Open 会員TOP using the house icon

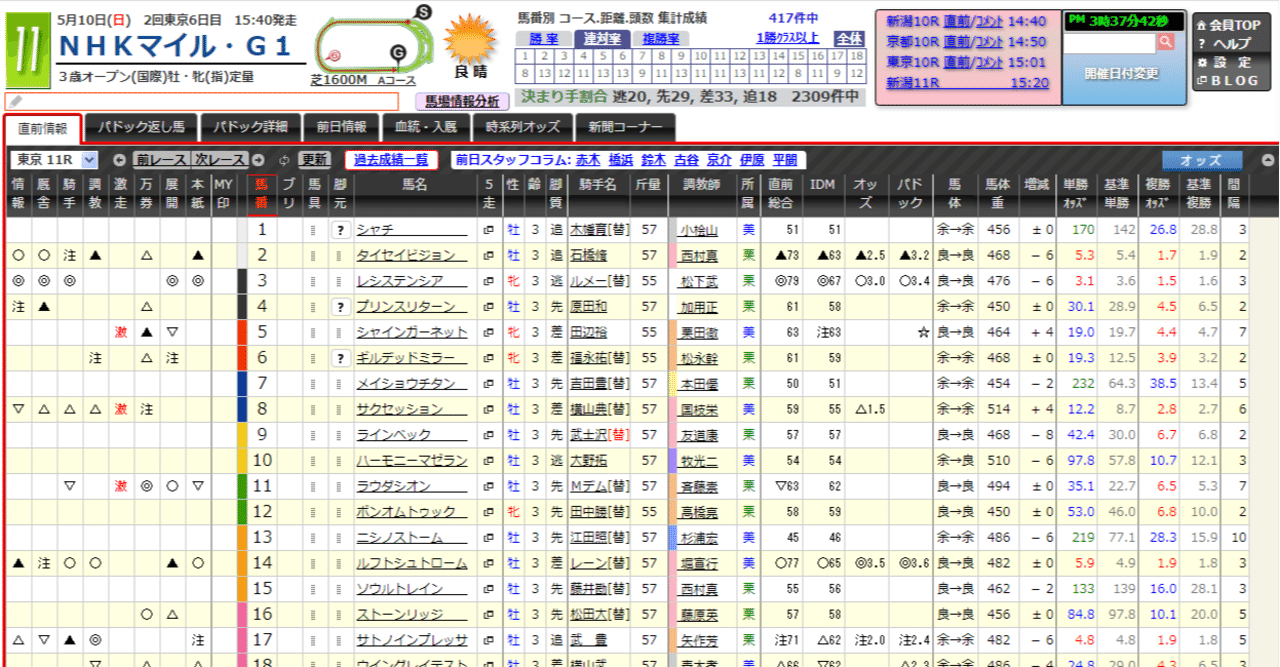1201,26
